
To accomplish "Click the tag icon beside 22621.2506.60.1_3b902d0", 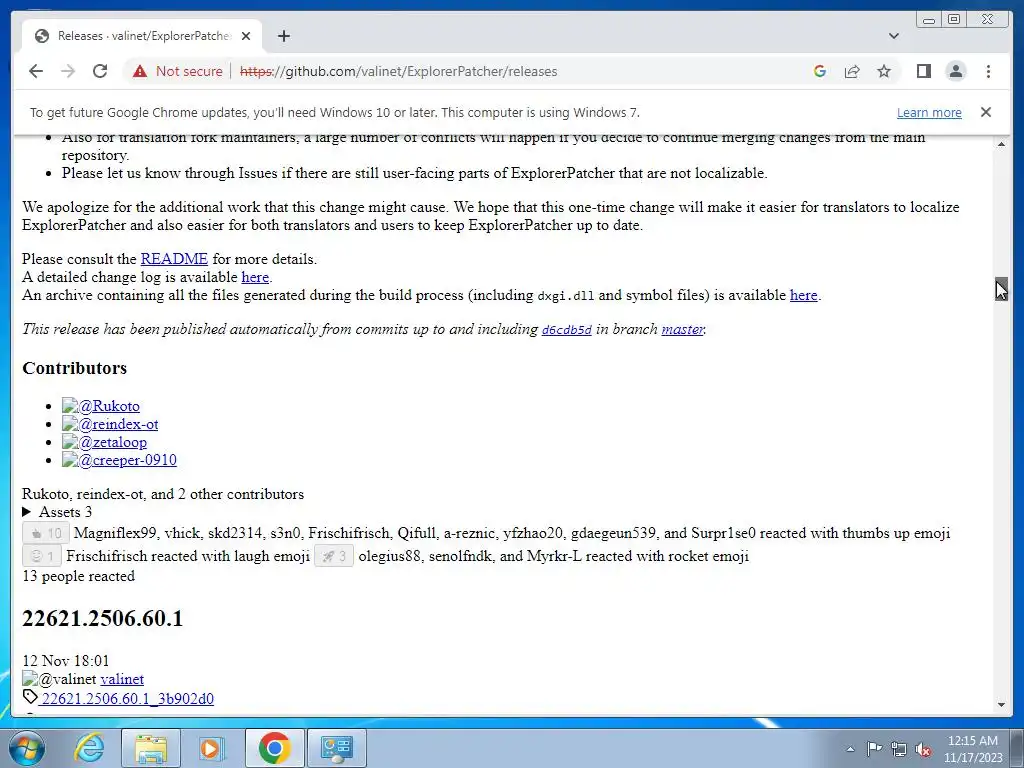I will point(30,698).
